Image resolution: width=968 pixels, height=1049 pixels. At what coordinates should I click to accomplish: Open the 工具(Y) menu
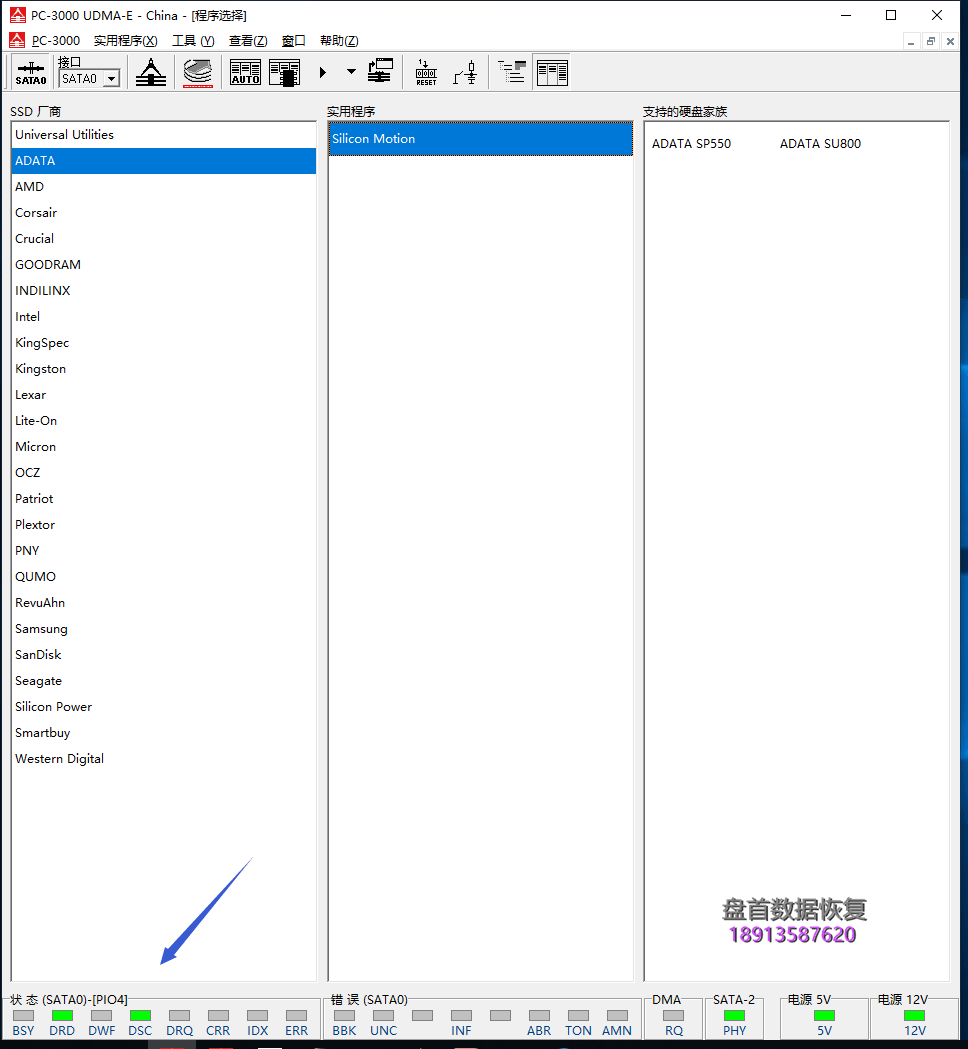tap(193, 41)
